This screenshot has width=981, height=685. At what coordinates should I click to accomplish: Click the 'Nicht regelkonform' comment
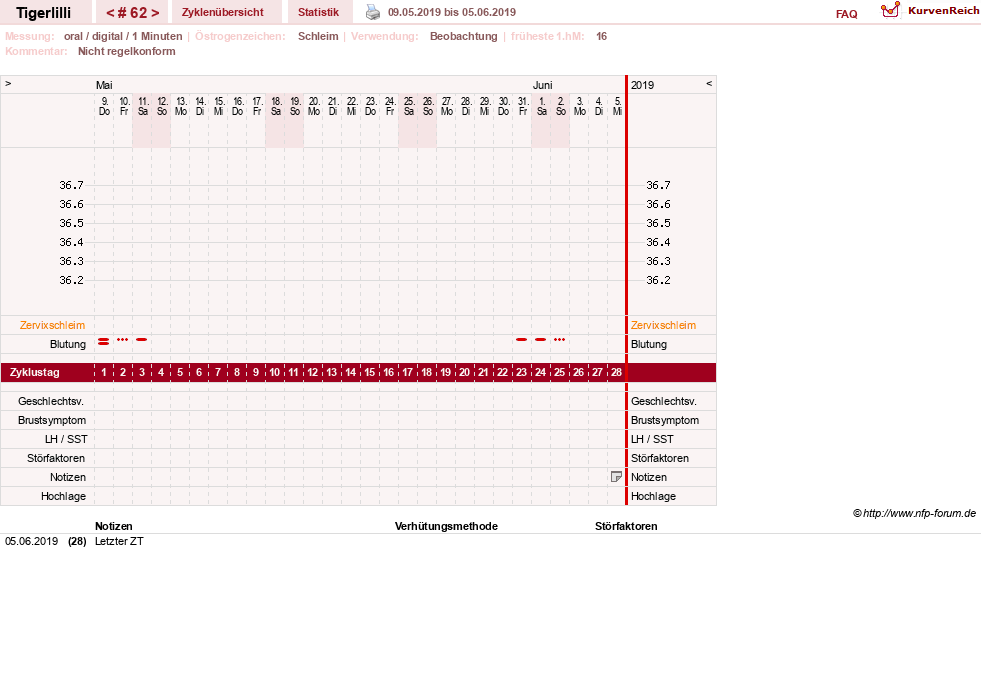[x=126, y=51]
